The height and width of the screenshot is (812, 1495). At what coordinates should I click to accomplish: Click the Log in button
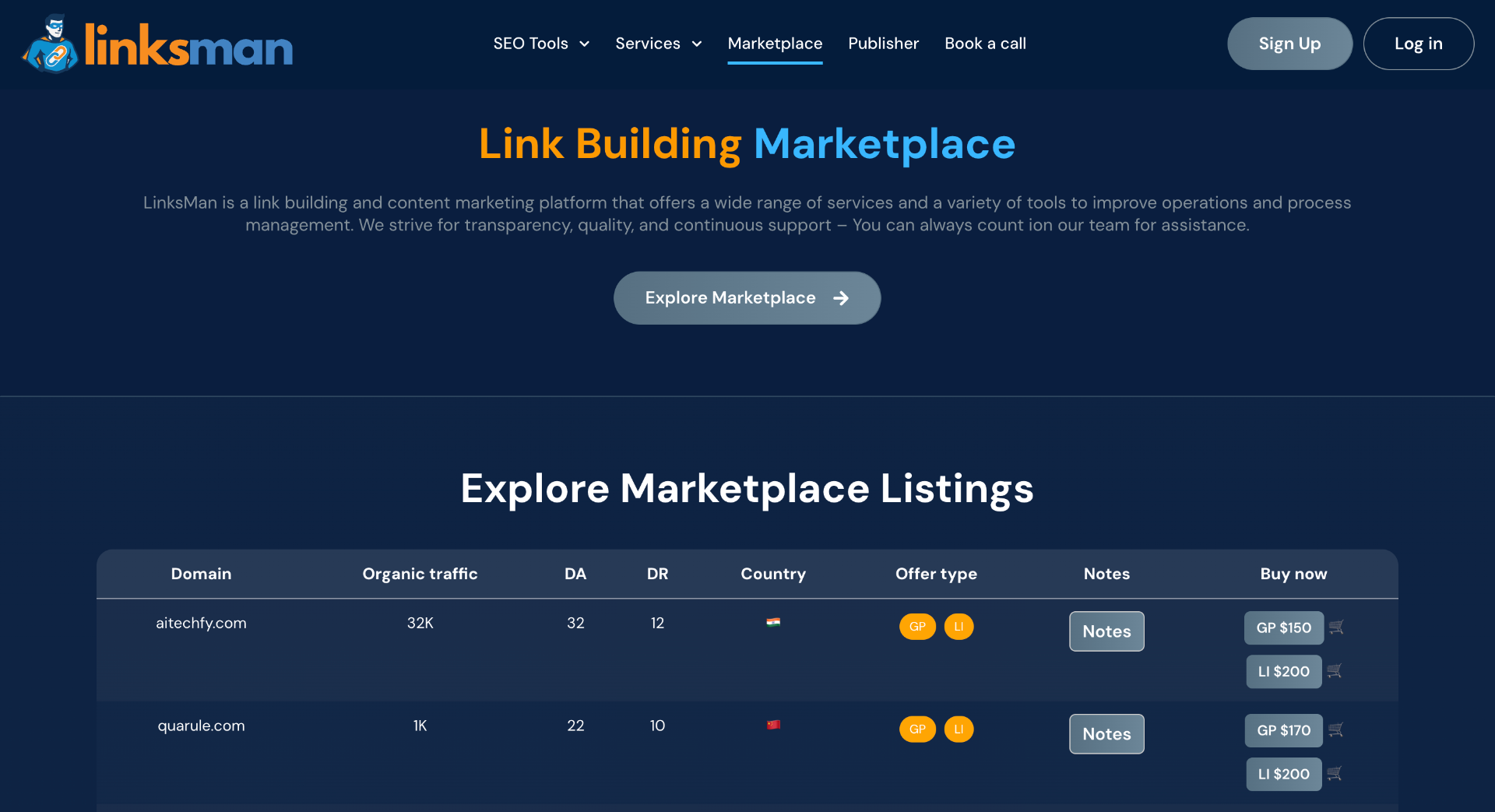[1418, 44]
